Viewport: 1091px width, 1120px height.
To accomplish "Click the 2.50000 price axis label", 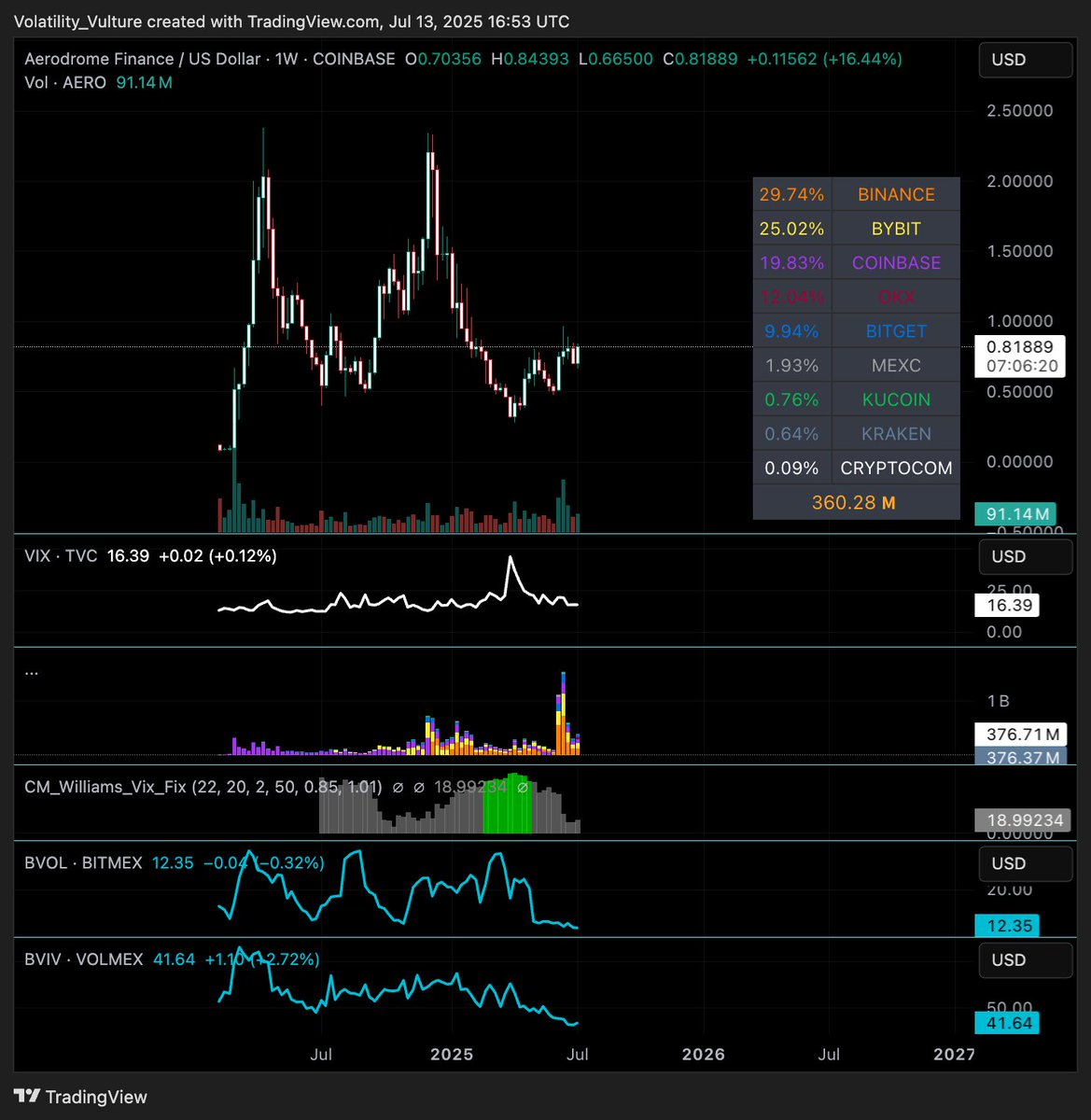I will pyautogui.click(x=1020, y=110).
